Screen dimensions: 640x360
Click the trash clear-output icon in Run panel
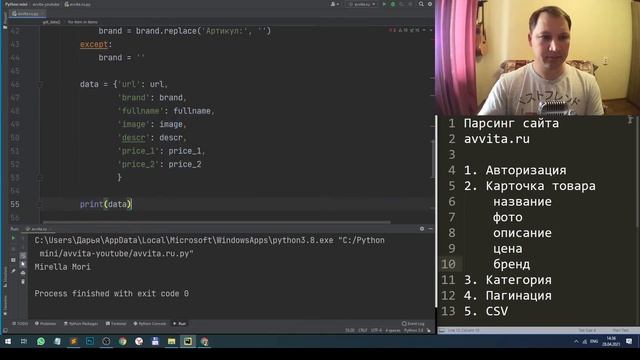23,282
